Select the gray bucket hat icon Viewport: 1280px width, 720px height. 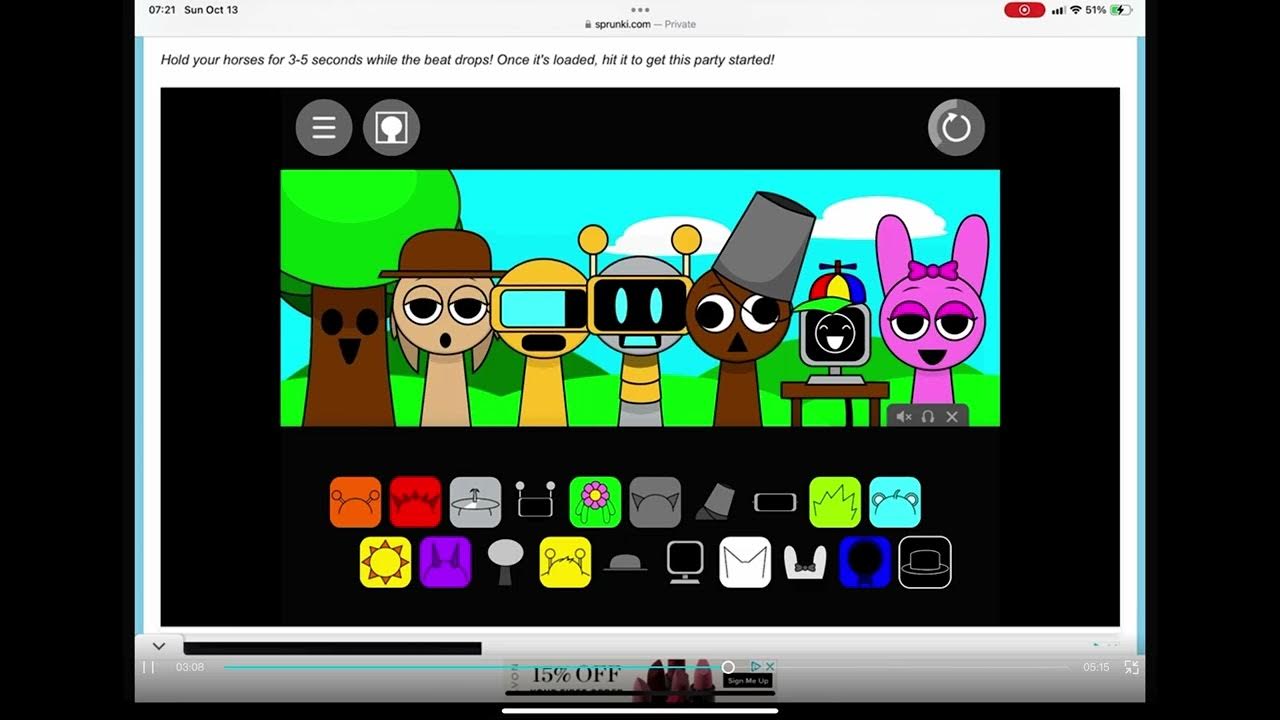(x=715, y=501)
